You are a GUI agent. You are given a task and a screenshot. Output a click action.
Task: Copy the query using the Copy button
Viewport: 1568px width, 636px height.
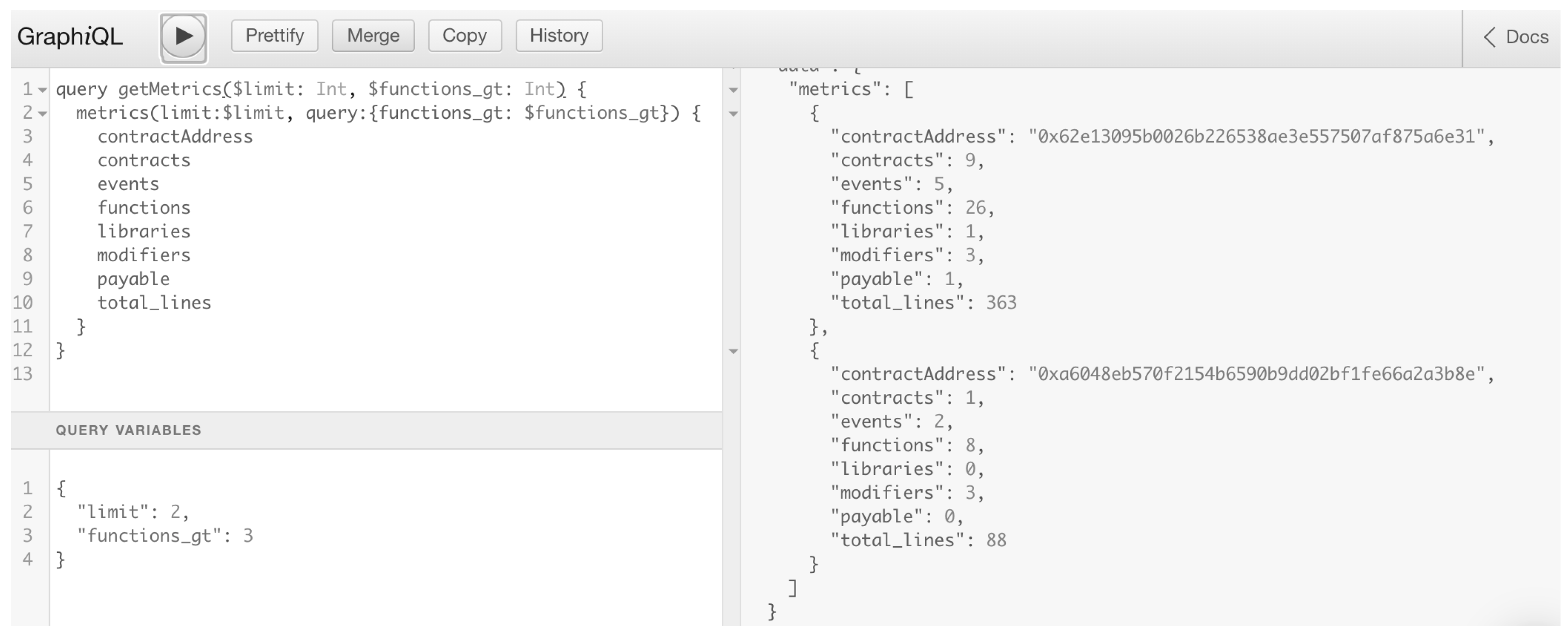465,36
